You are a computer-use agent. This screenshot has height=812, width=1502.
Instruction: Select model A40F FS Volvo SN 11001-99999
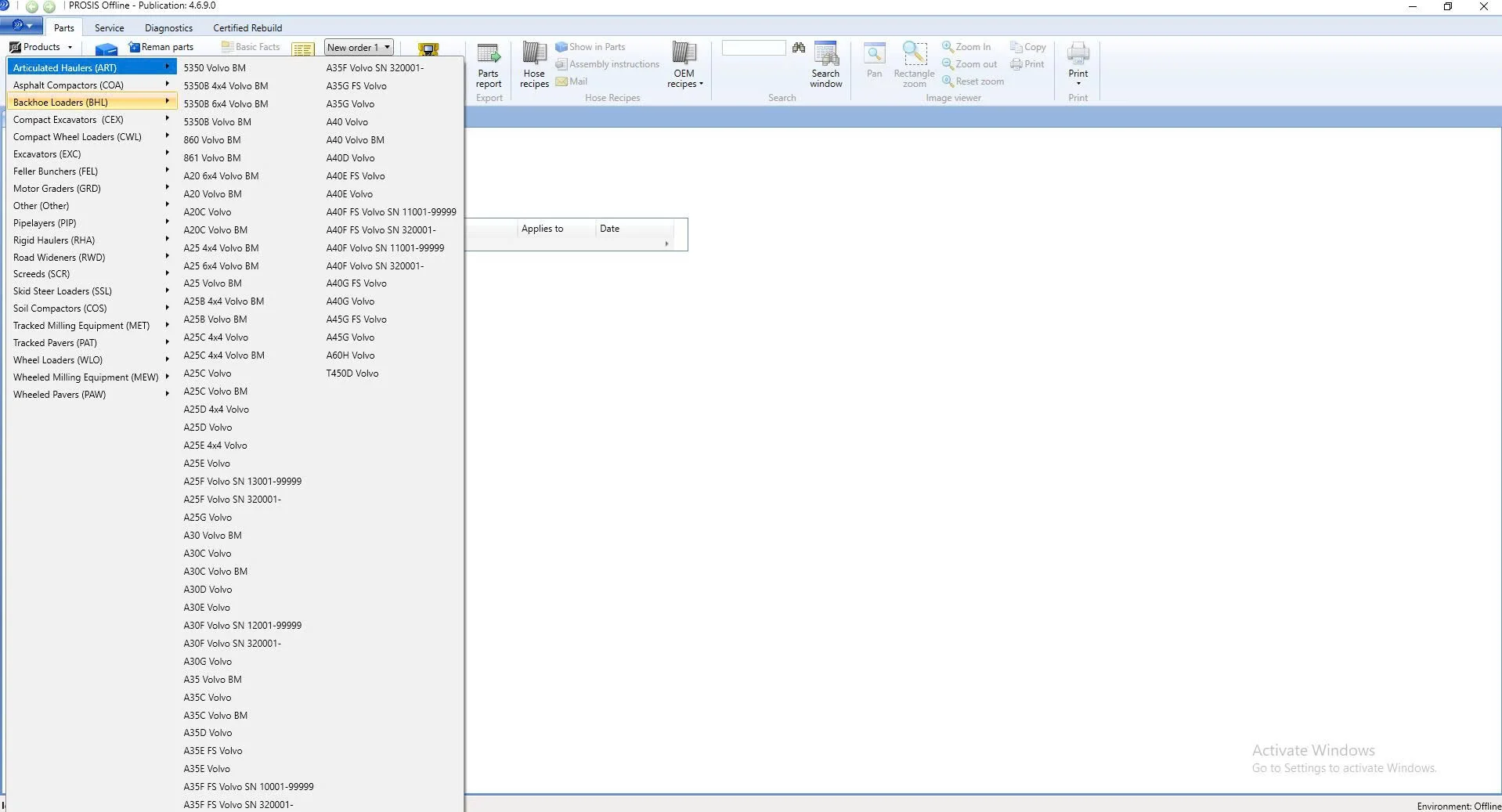click(x=392, y=212)
